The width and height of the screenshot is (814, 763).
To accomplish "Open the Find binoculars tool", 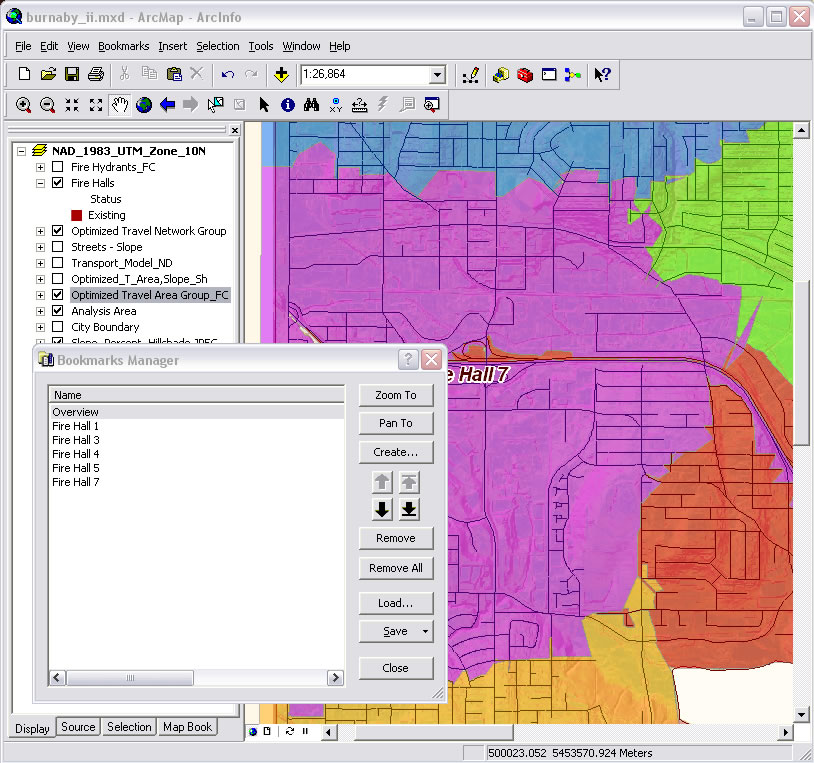I will coord(311,104).
